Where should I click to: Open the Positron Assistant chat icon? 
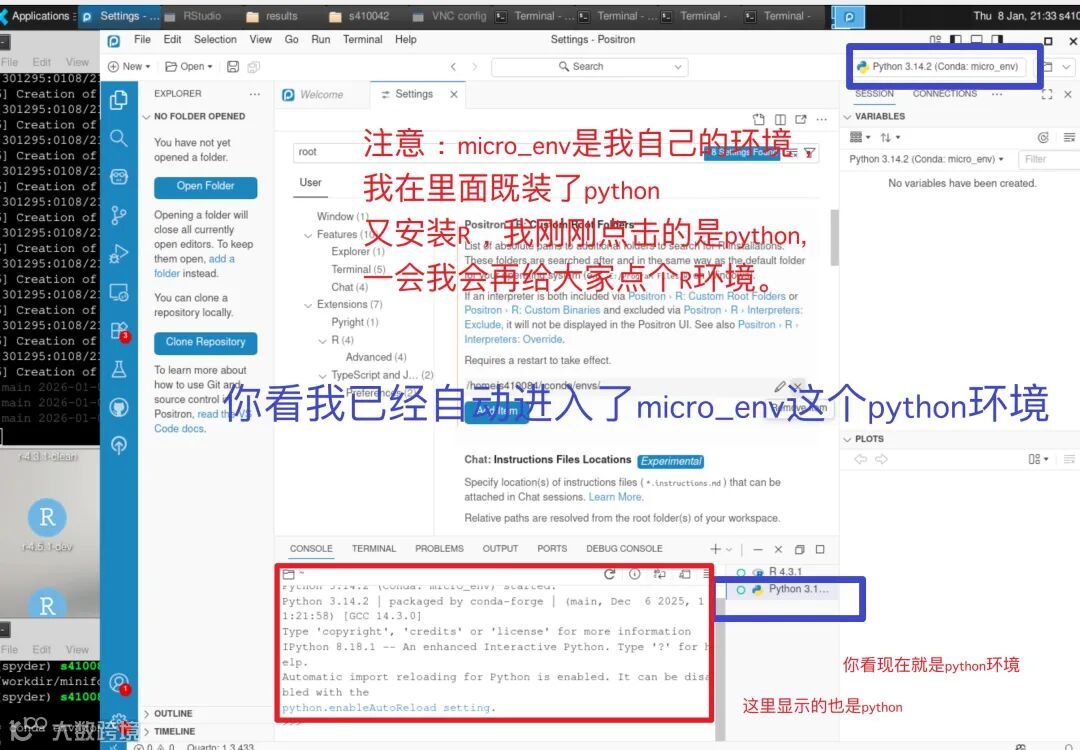(x=118, y=177)
